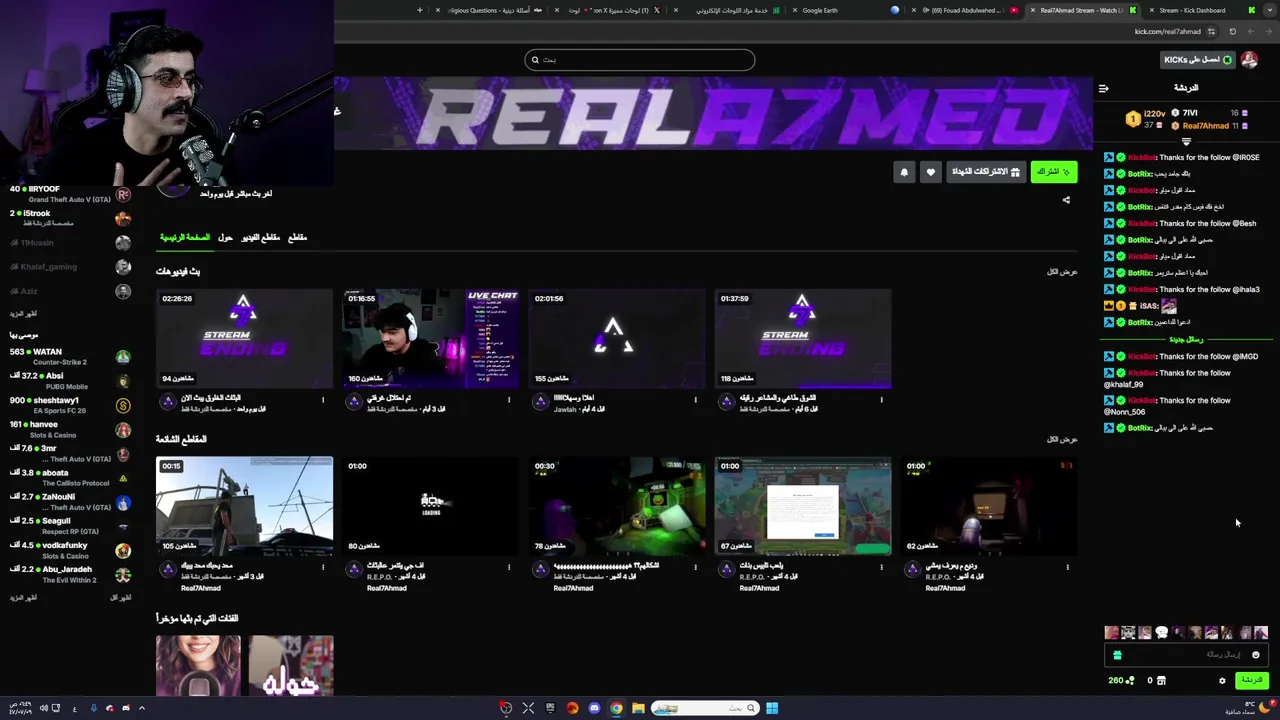Send with the green الدردشة chat button

[x=1251, y=680]
